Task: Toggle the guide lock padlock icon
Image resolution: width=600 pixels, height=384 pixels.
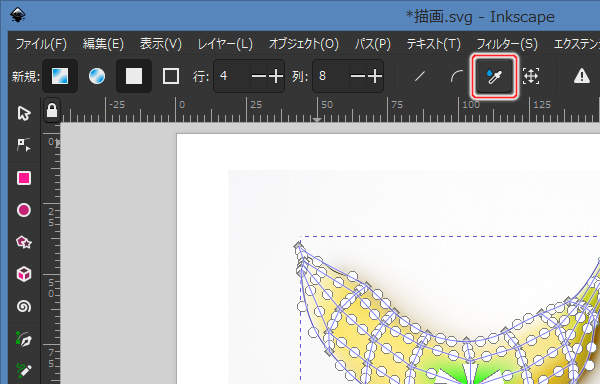Action: [52, 110]
